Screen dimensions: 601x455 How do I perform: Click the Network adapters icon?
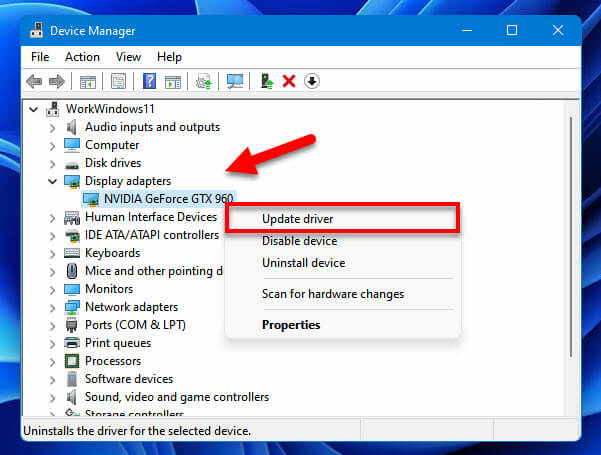point(72,307)
